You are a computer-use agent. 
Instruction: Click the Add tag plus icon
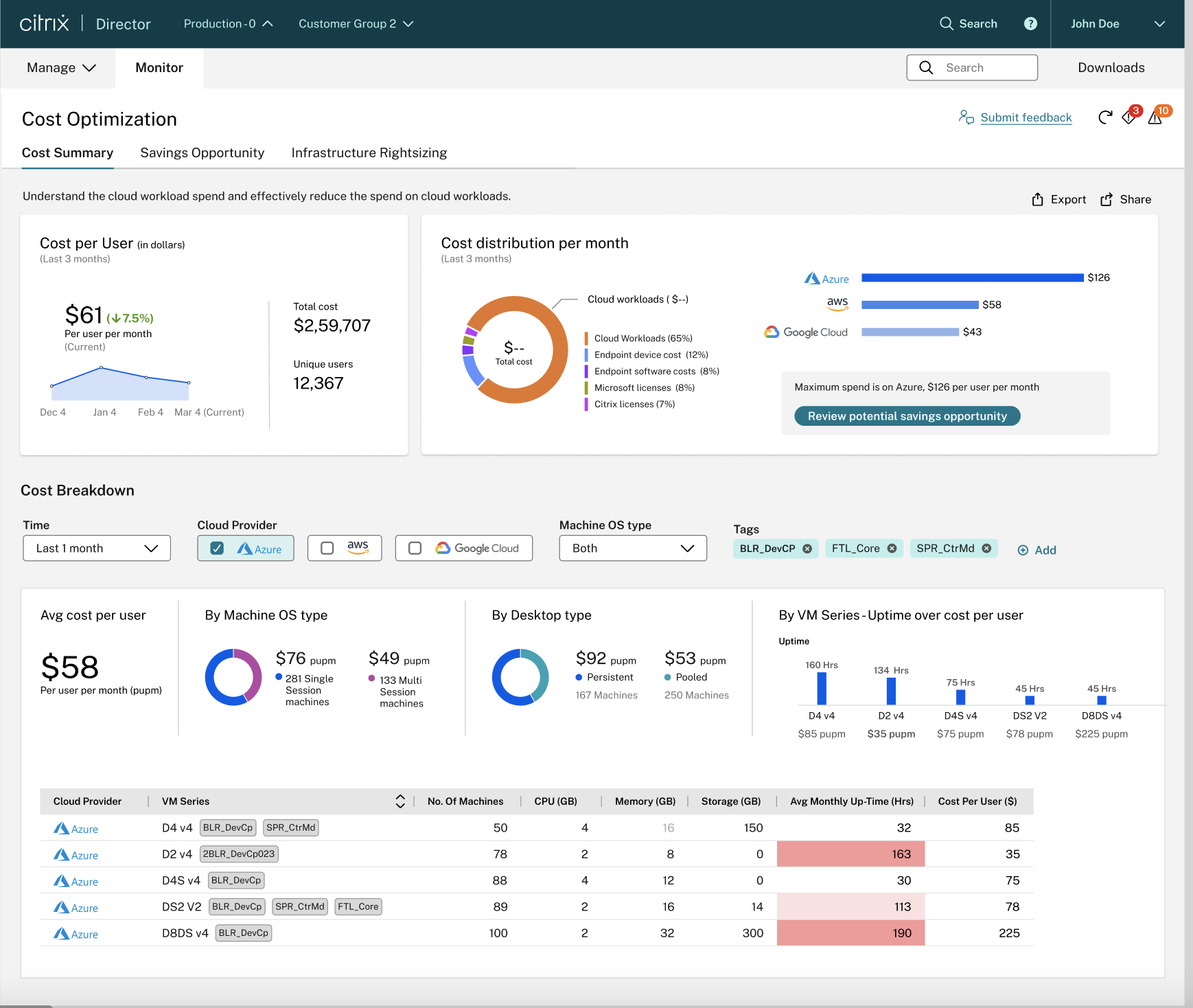[1023, 550]
